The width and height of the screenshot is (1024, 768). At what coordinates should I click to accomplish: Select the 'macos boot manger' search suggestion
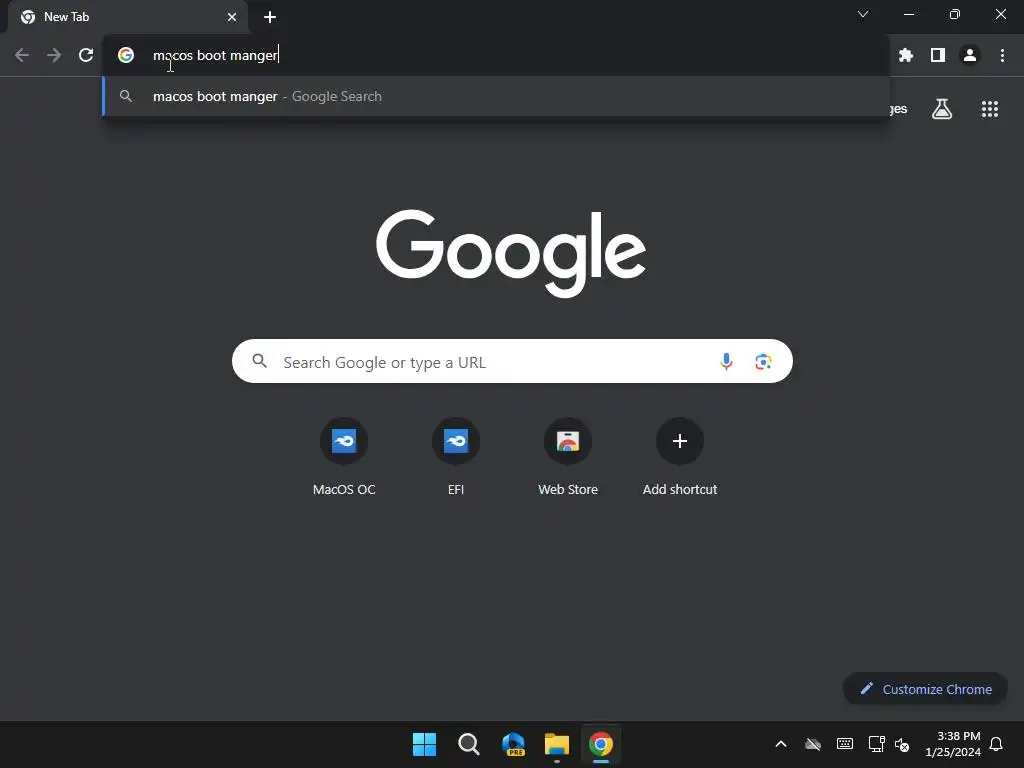point(496,96)
